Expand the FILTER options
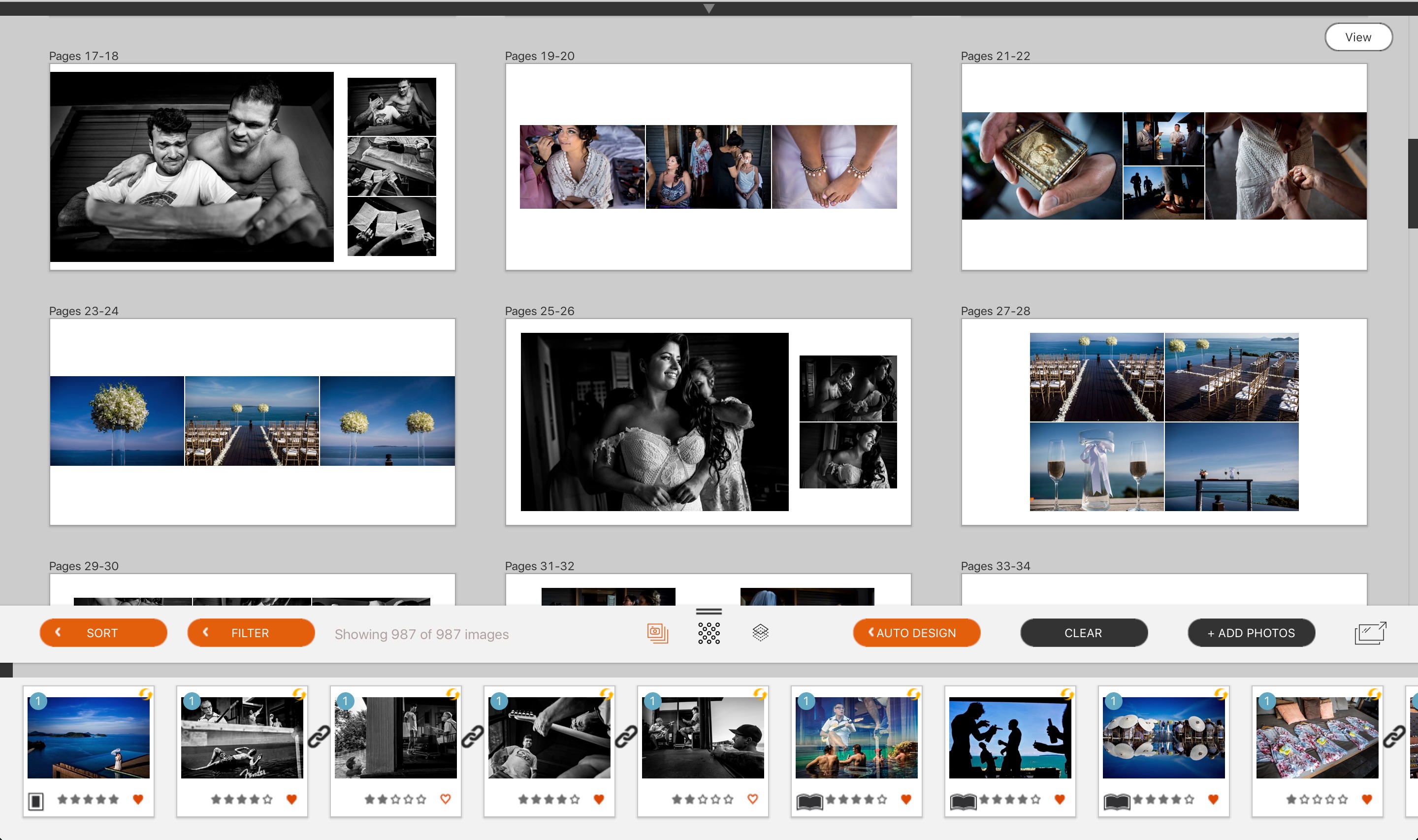 pos(251,633)
